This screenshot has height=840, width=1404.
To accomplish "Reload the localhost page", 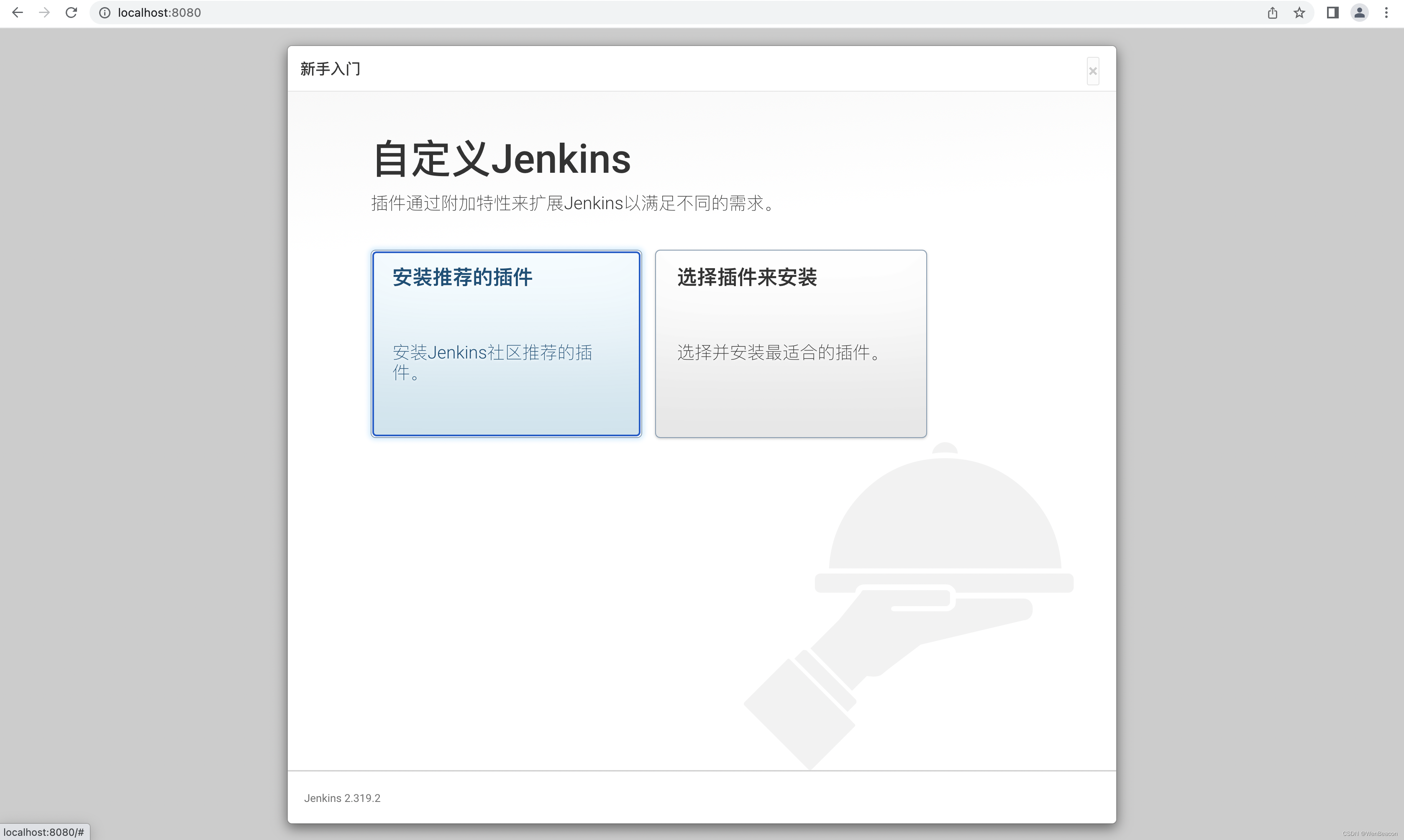I will tap(71, 13).
